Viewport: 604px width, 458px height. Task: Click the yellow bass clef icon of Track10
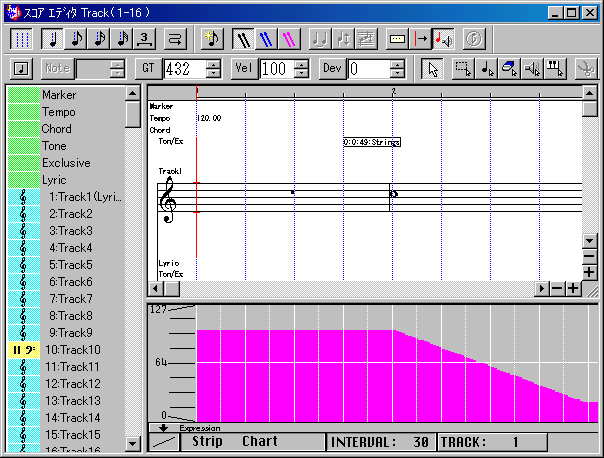23,350
